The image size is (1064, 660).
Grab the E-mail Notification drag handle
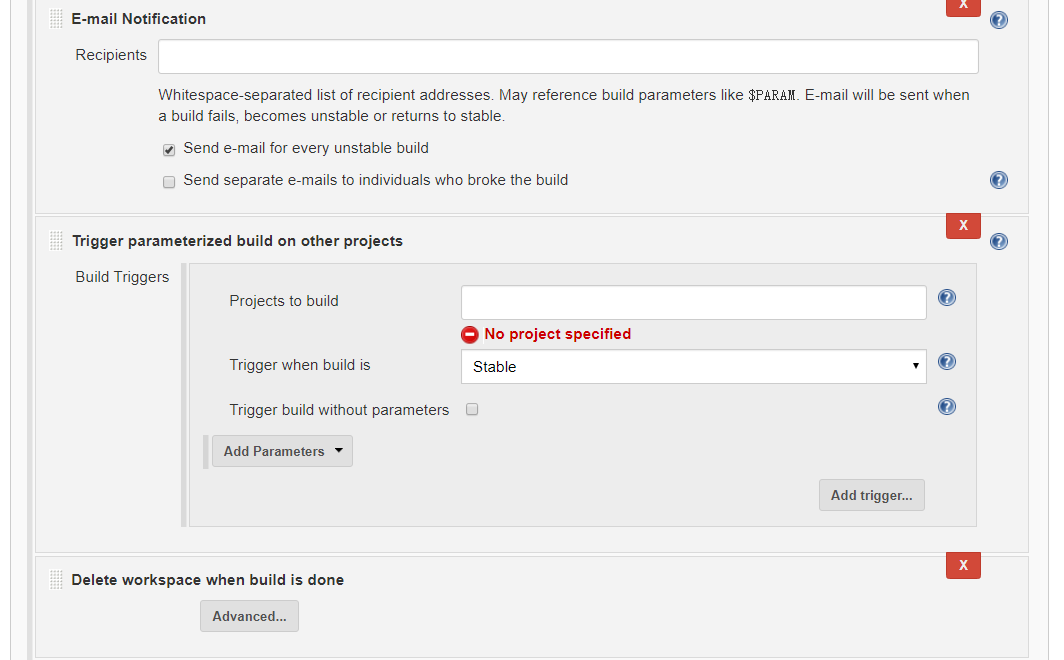point(56,19)
